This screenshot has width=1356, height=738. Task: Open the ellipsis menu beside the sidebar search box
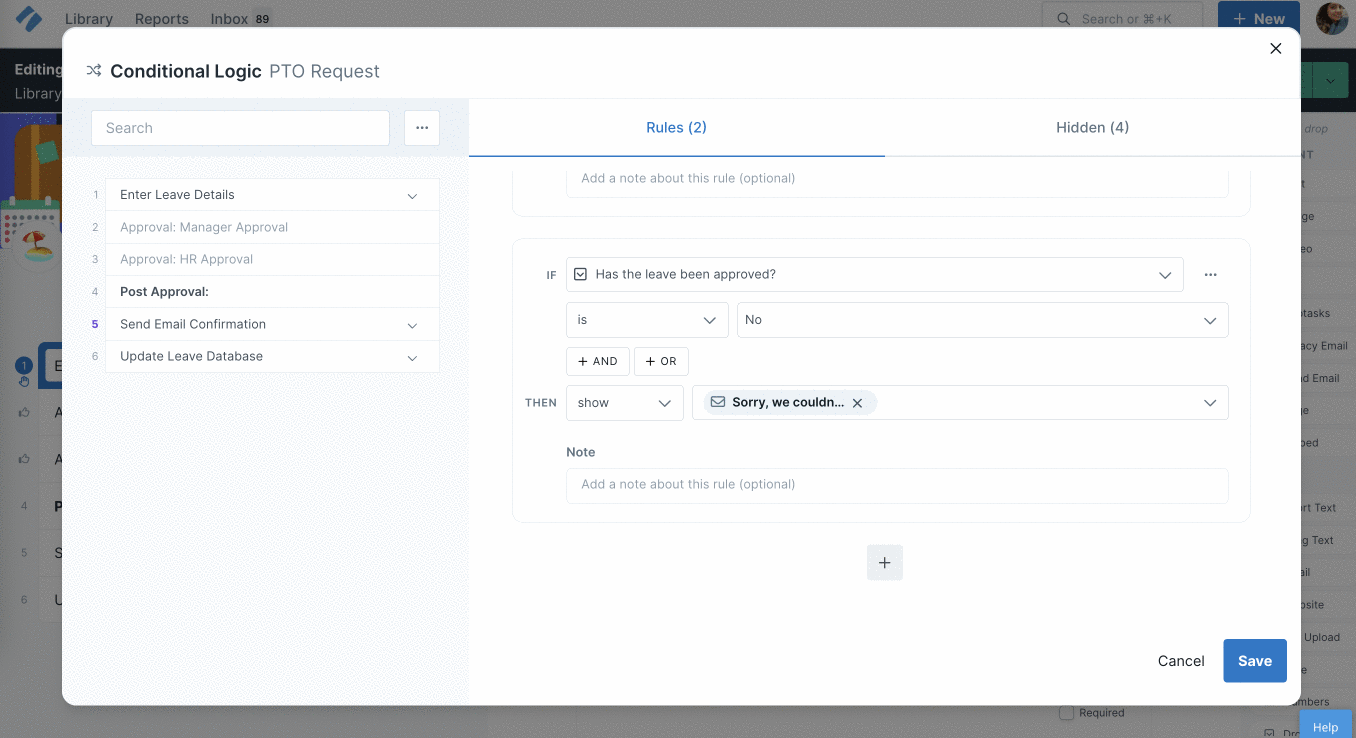[421, 128]
